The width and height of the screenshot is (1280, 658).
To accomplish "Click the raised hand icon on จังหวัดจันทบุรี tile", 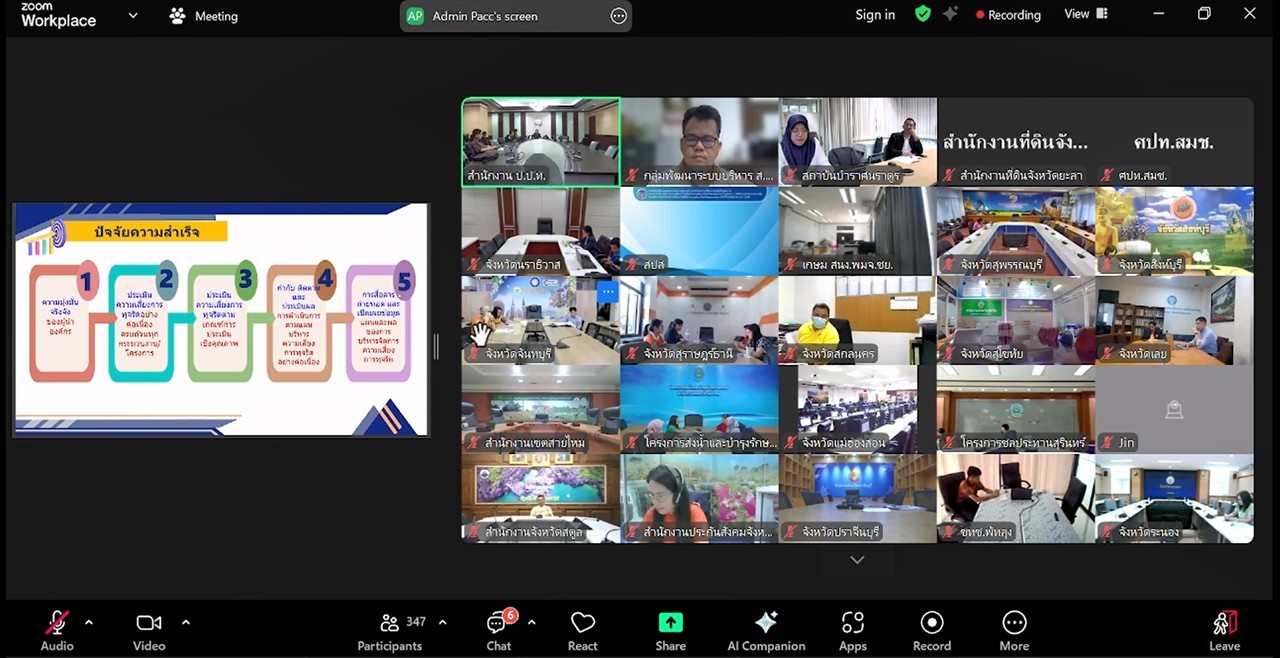I will 482,334.
